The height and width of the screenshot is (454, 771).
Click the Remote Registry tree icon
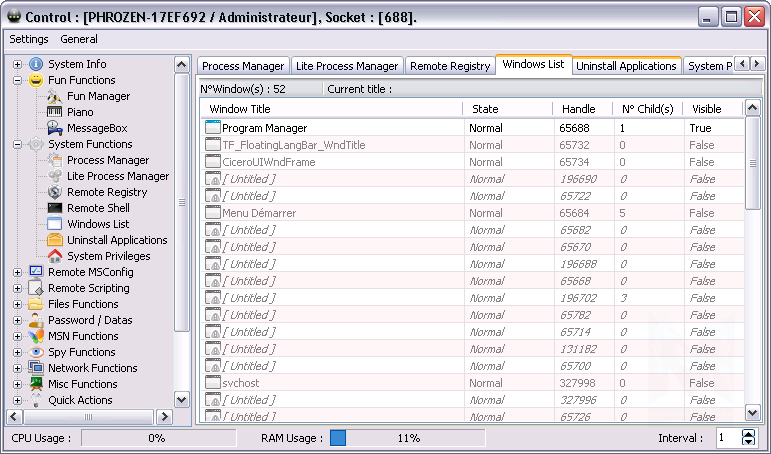pyautogui.click(x=55, y=192)
